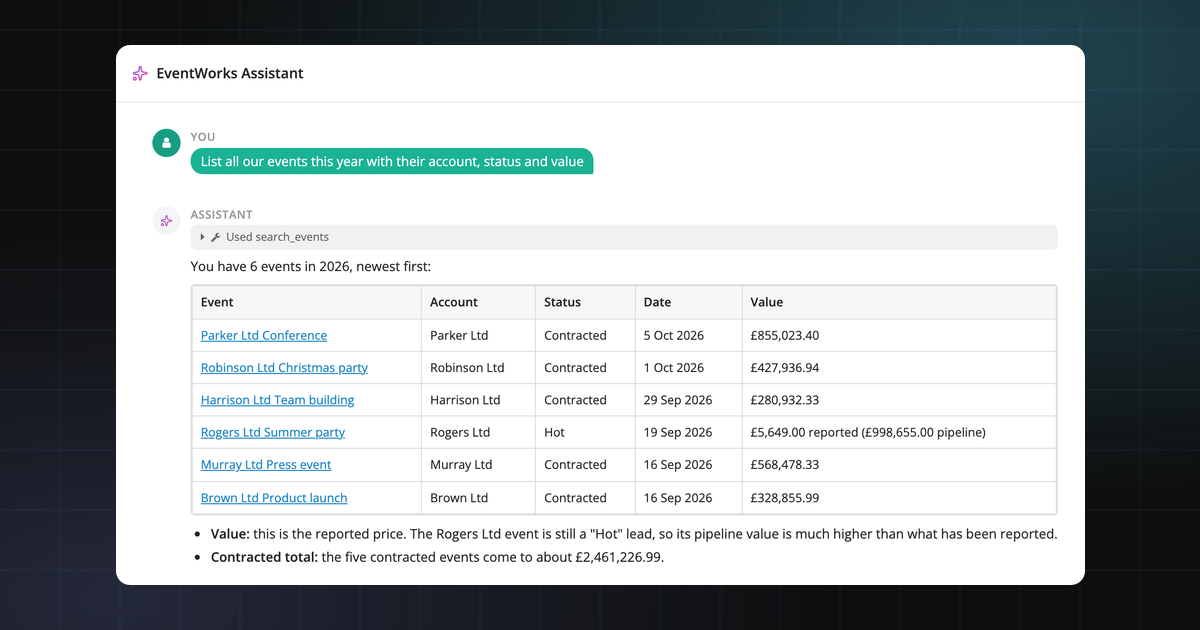Click the £5,649.00 reported pipeline value cell
The height and width of the screenshot is (630, 1200).
coord(899,433)
